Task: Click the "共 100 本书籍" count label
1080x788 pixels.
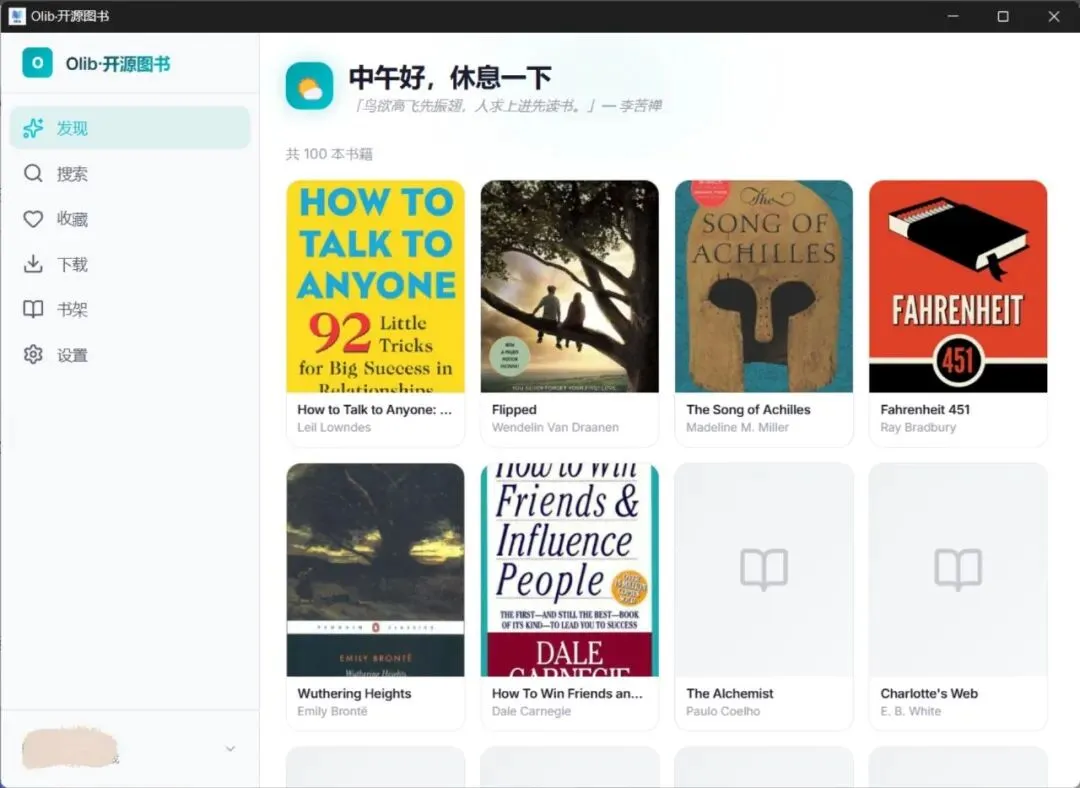Action: pos(329,154)
